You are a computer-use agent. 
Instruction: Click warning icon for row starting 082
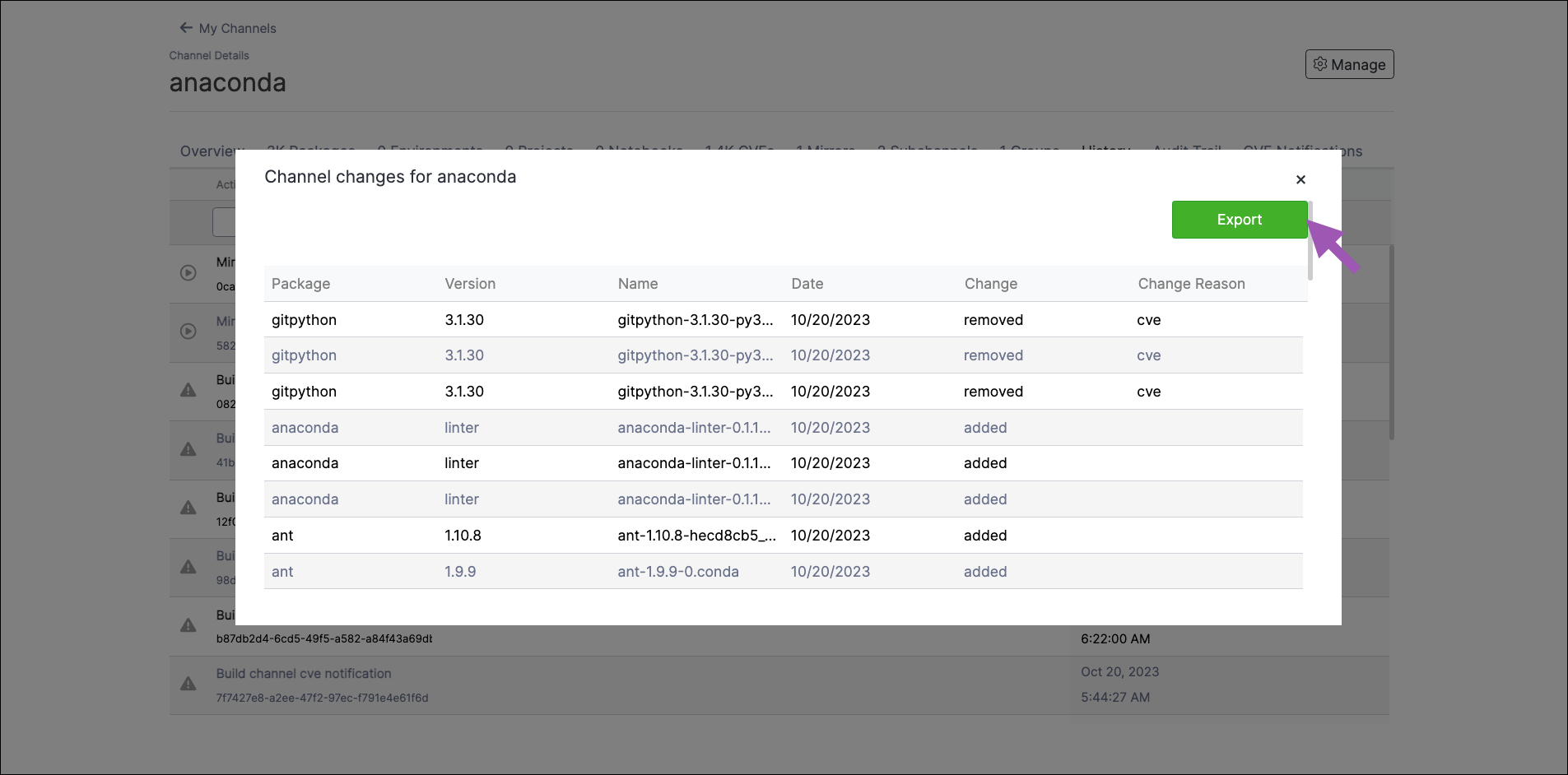tap(188, 390)
